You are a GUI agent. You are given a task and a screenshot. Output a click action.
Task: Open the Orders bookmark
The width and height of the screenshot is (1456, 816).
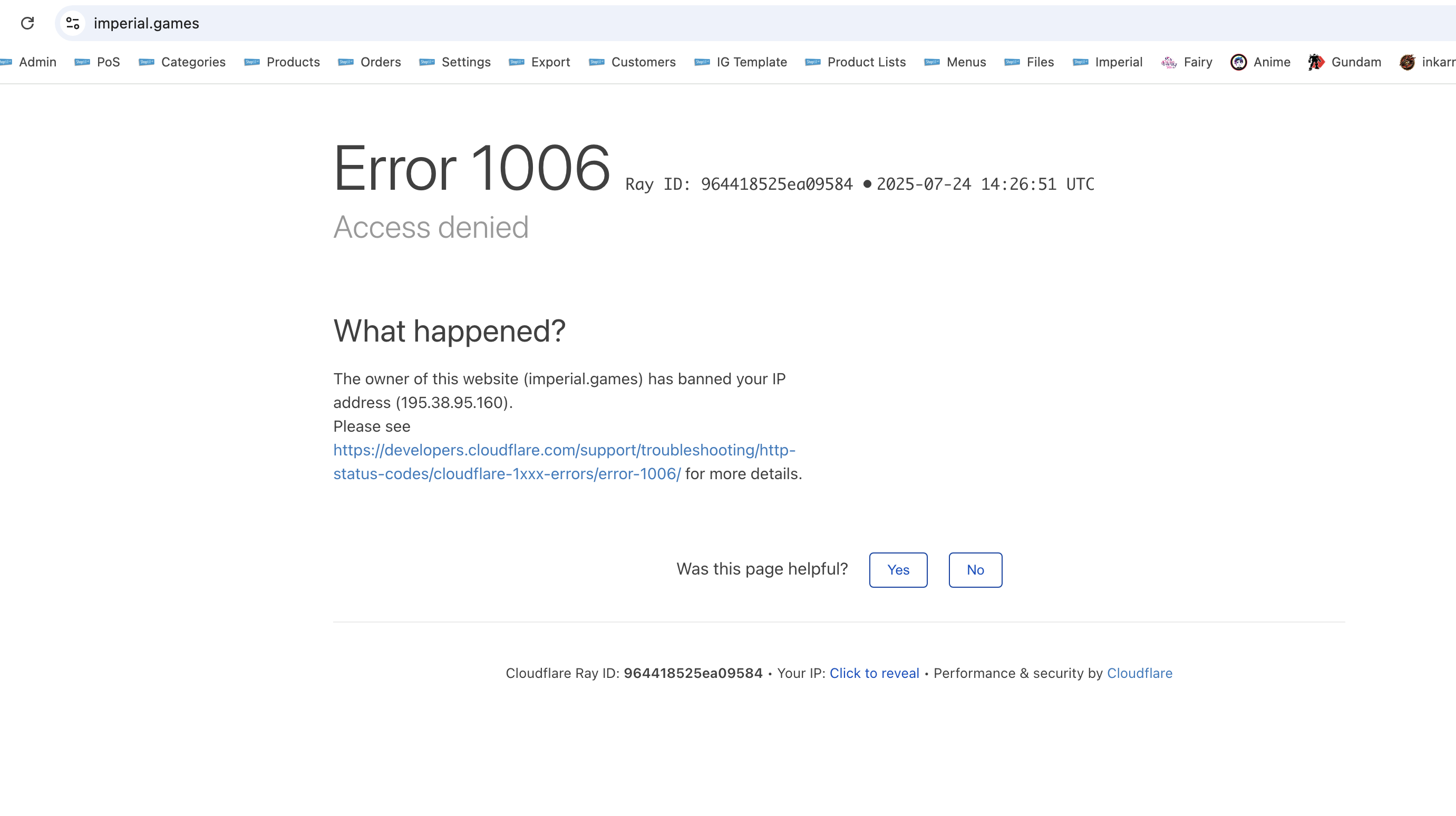pyautogui.click(x=370, y=62)
